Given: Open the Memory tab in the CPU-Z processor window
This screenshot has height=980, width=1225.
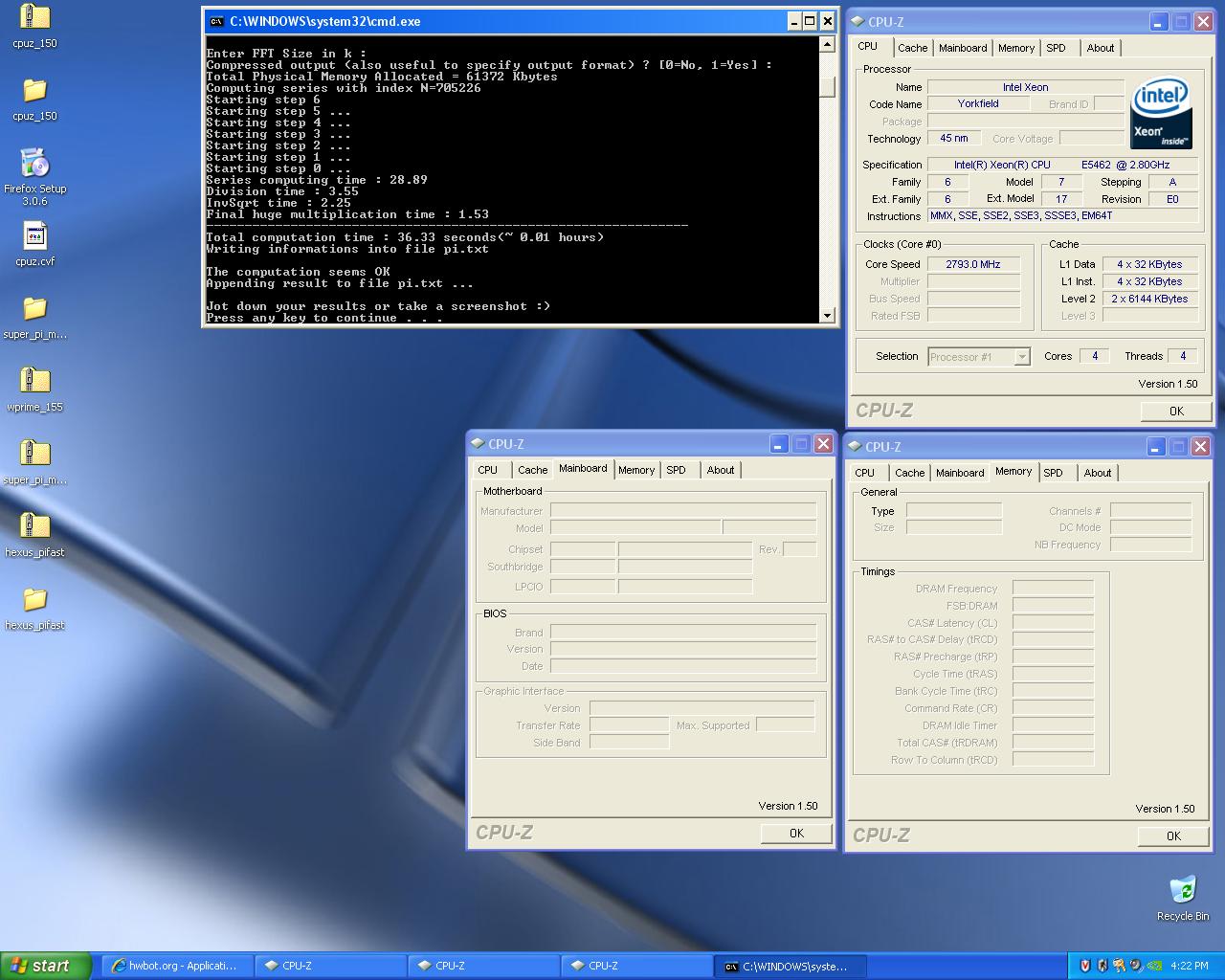Looking at the screenshot, I should point(1016,48).
